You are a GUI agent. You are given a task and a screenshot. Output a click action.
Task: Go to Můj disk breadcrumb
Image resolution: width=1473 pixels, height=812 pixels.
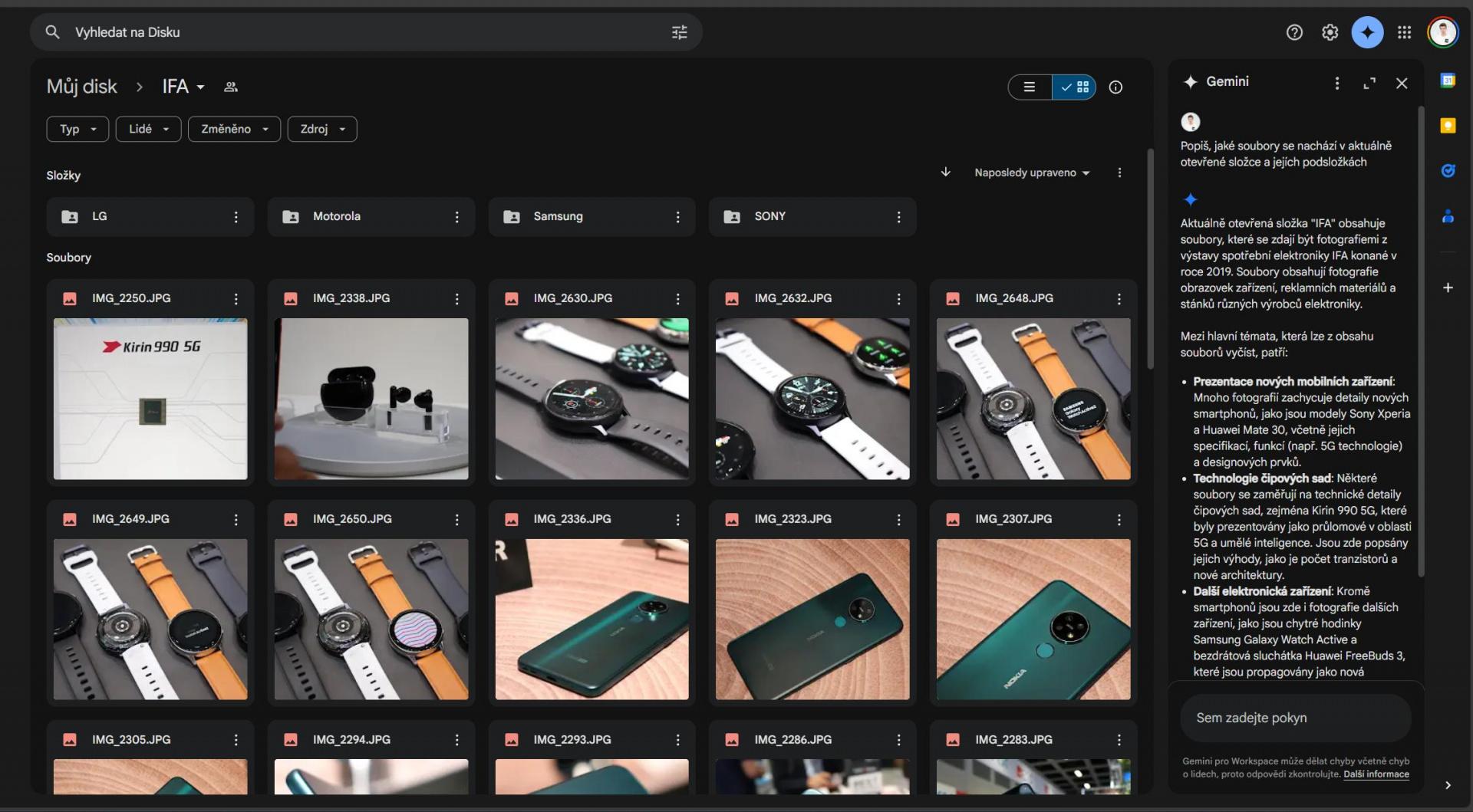pyautogui.click(x=82, y=87)
